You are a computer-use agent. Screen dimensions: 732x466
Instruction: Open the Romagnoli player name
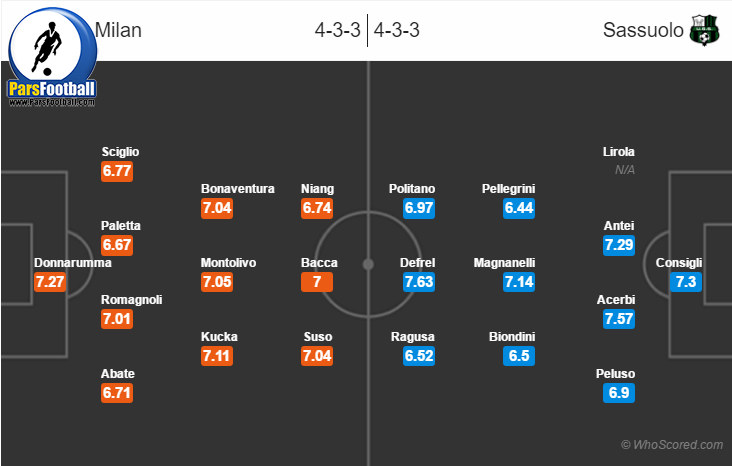pyautogui.click(x=131, y=300)
